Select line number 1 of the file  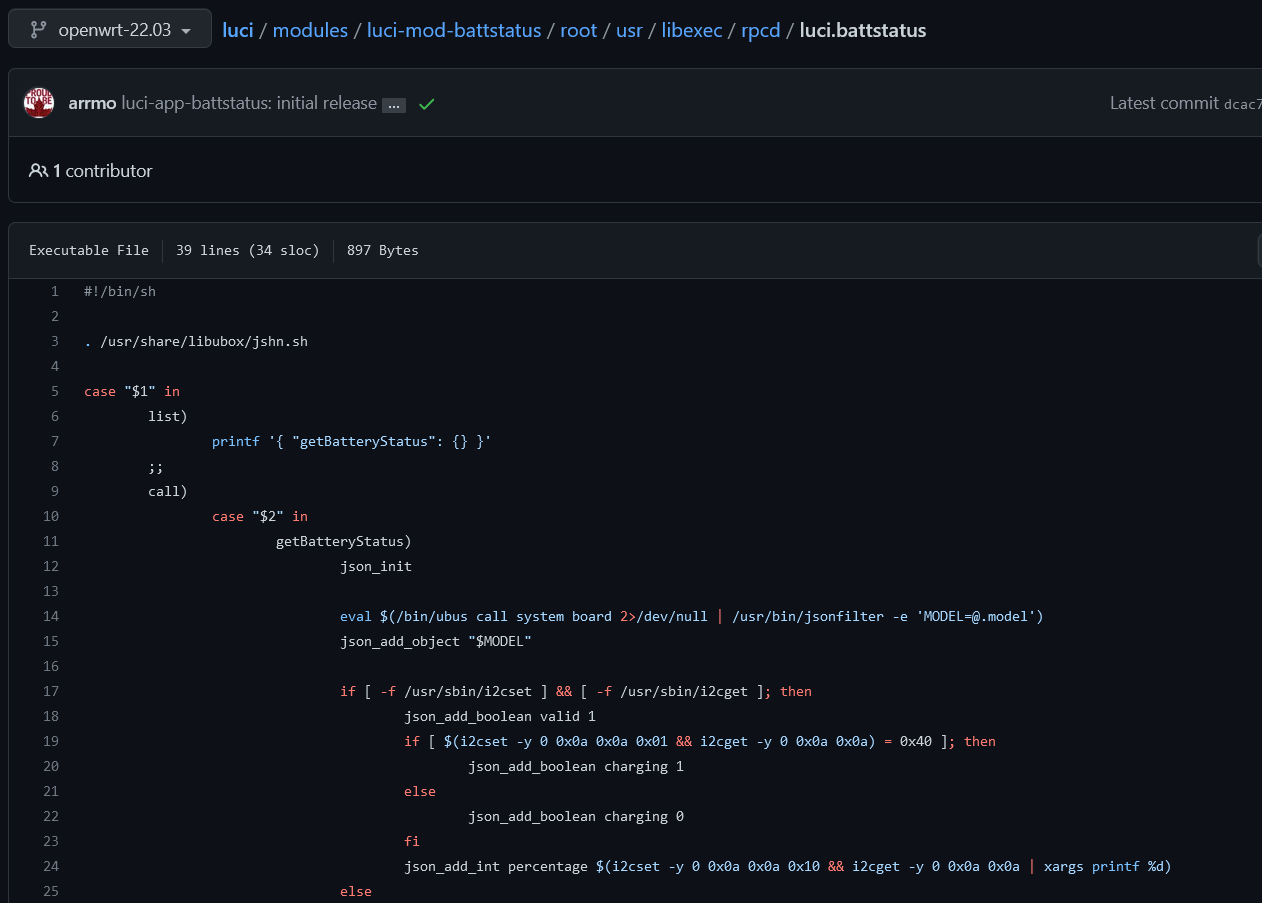(54, 292)
